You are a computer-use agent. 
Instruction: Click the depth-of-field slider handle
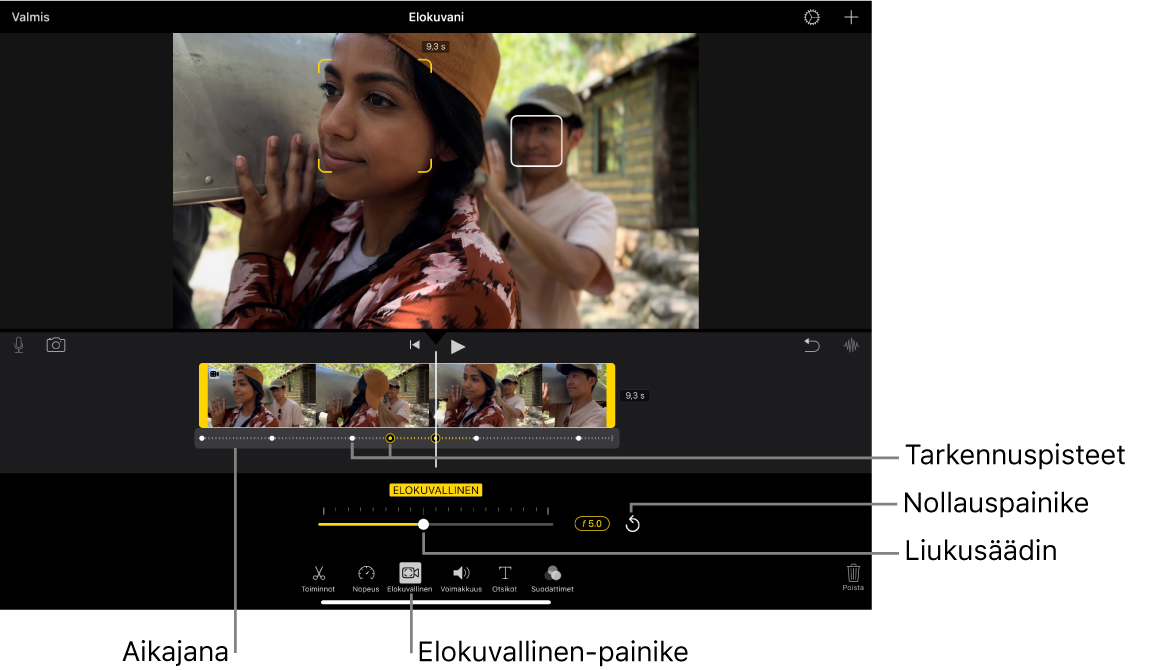[x=423, y=524]
